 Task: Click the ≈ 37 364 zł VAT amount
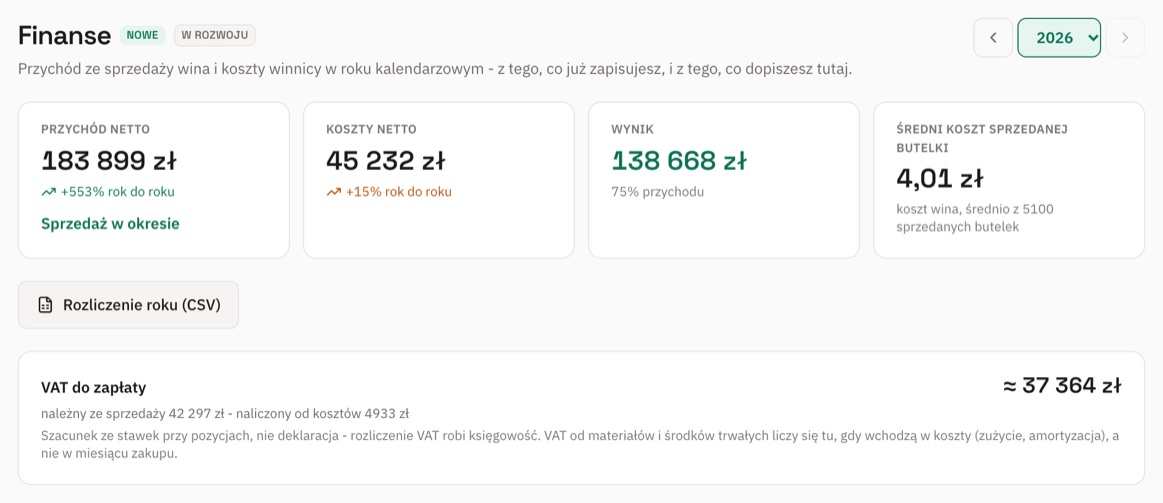1062,386
